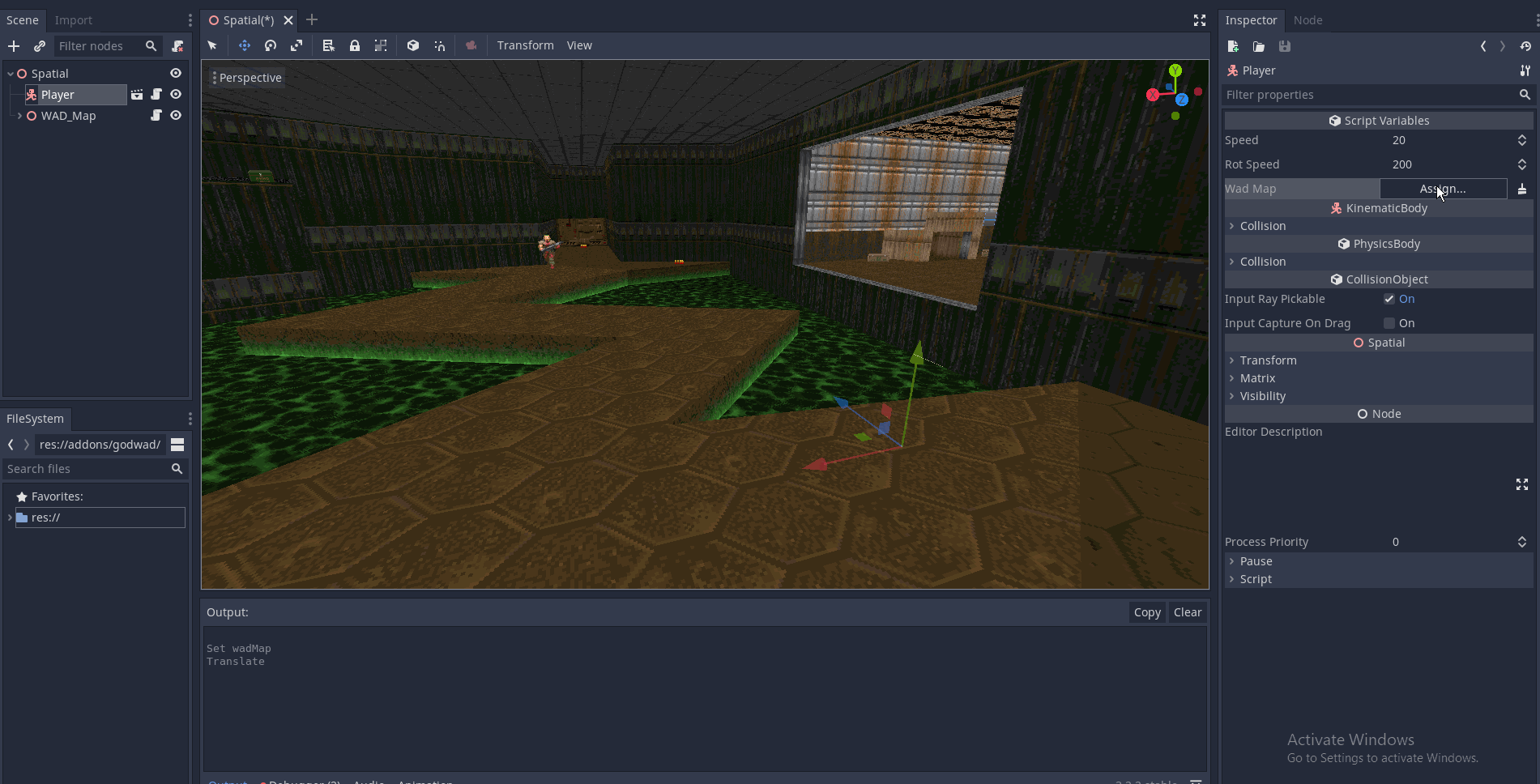Switch to the Node tab
Screen dimensions: 1540x784
(1308, 20)
